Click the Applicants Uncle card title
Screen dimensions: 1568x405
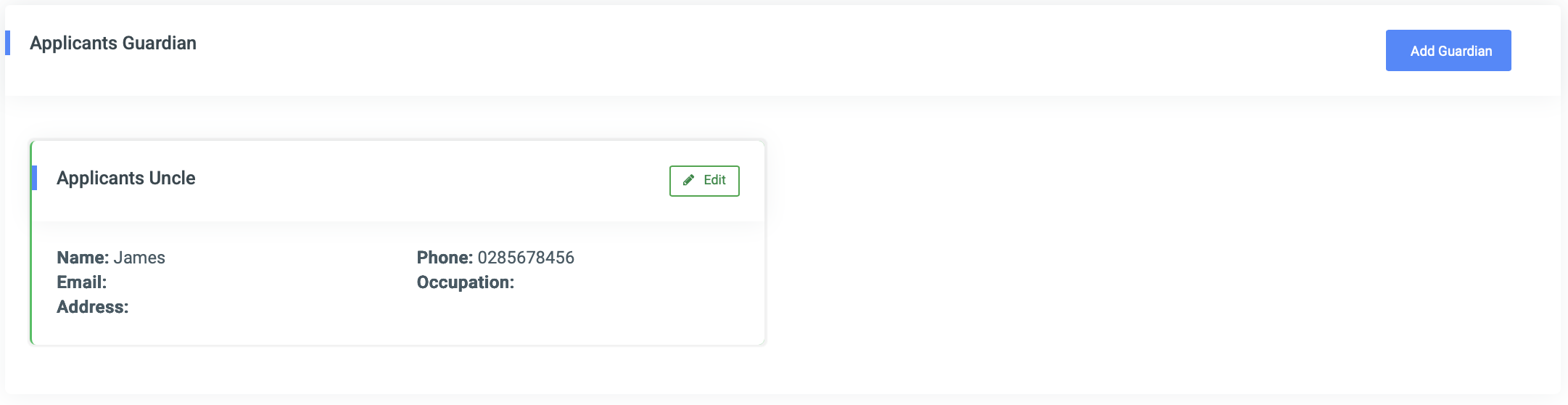(126, 178)
